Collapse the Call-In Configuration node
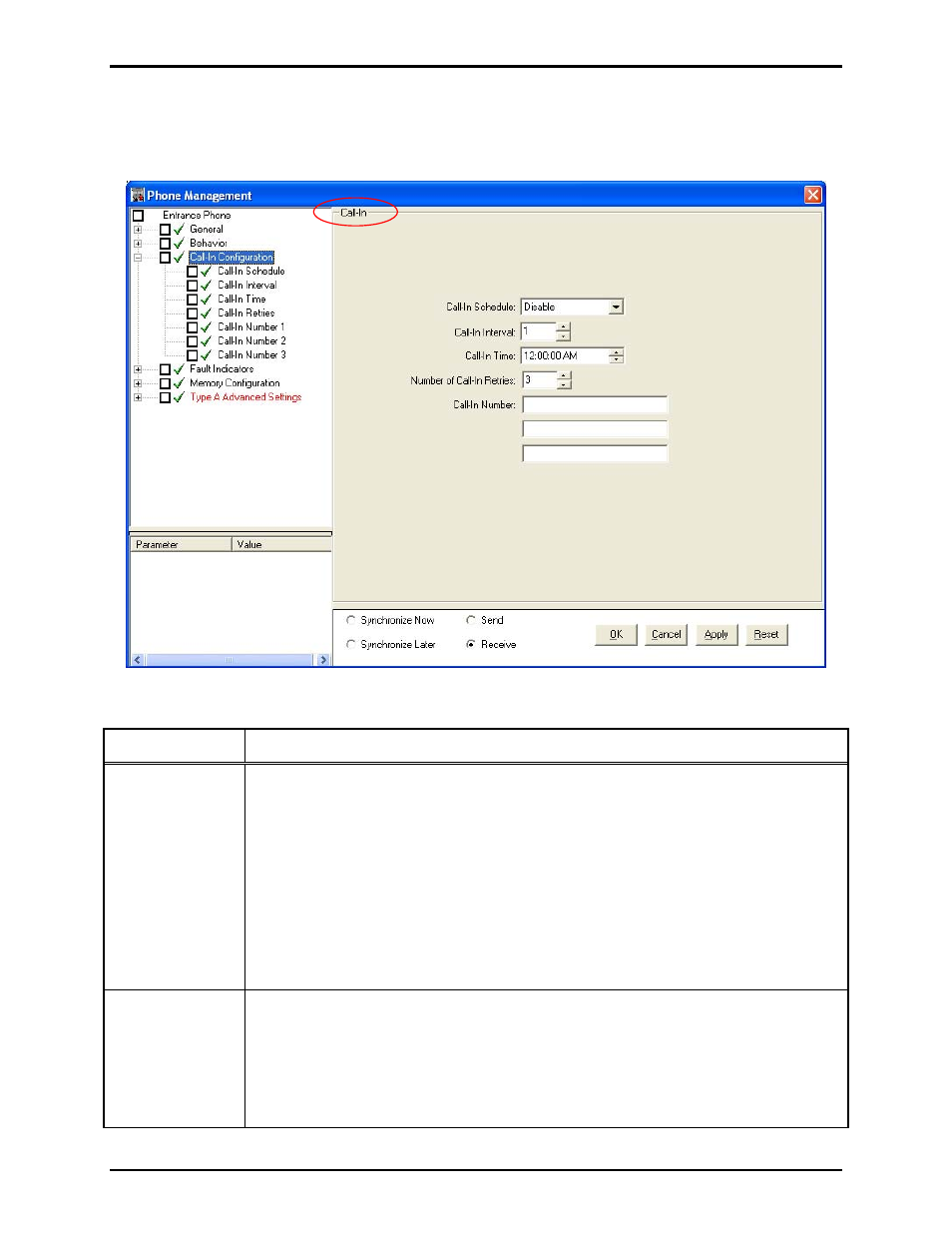The width and height of the screenshot is (952, 1233). coord(138,258)
